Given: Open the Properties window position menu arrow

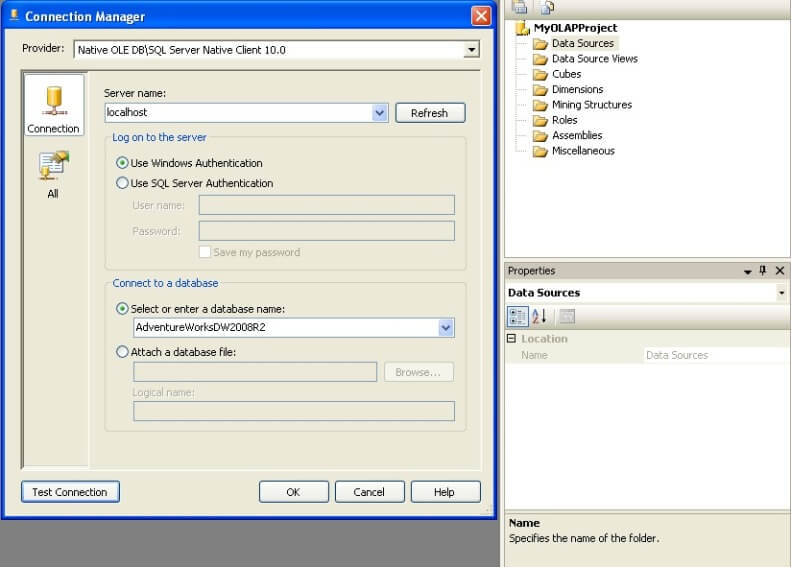Looking at the screenshot, I should (x=747, y=271).
